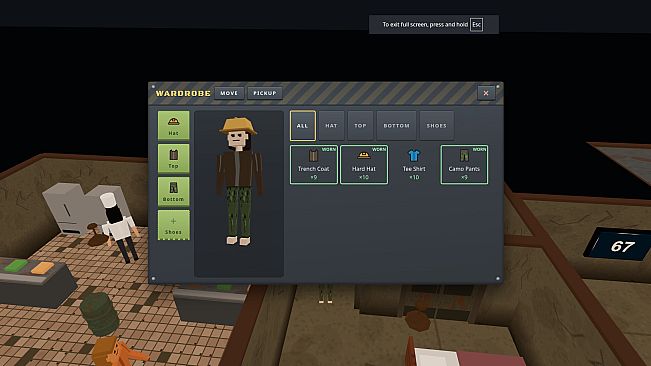Click the MOVE button for wardrobe
Viewport: 651px width, 366px height.
click(229, 93)
